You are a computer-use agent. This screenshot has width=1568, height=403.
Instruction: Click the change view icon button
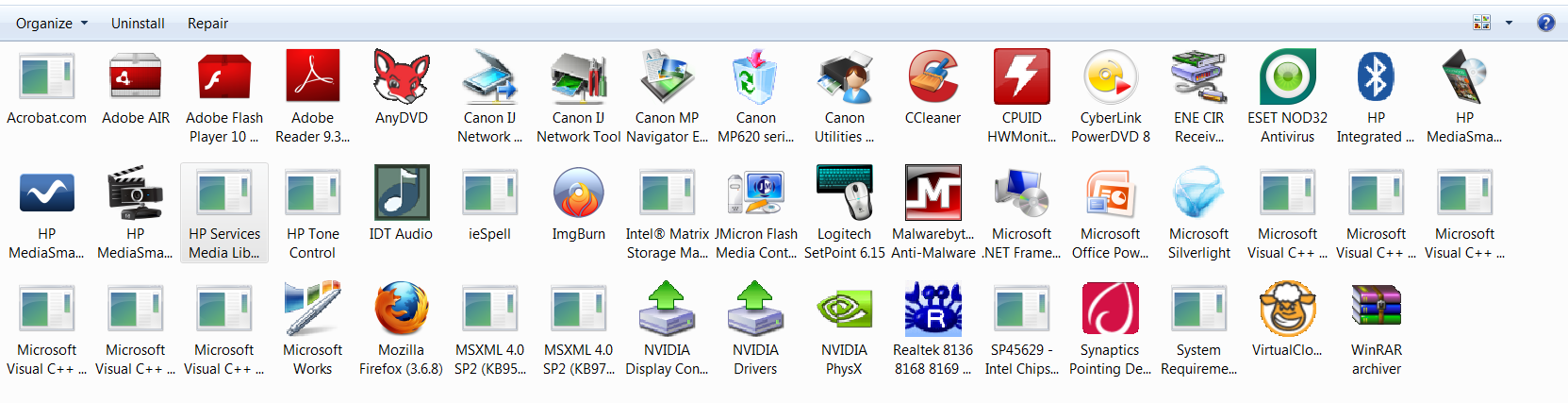point(1482,23)
